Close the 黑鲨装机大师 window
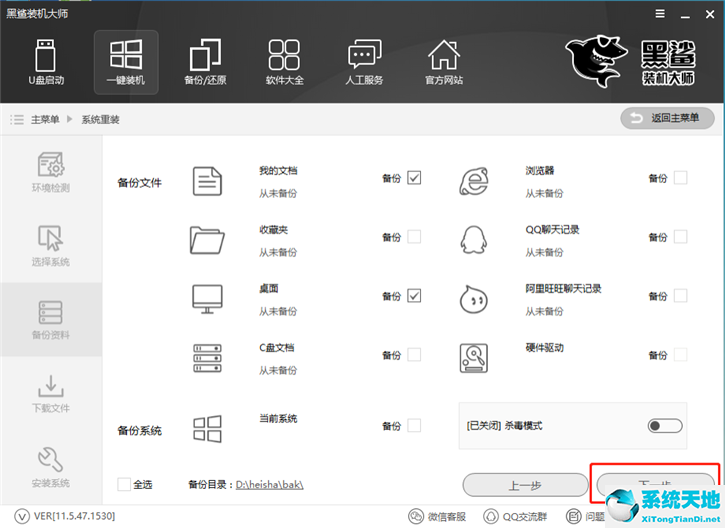Image resolution: width=725 pixels, height=528 pixels. (x=710, y=14)
